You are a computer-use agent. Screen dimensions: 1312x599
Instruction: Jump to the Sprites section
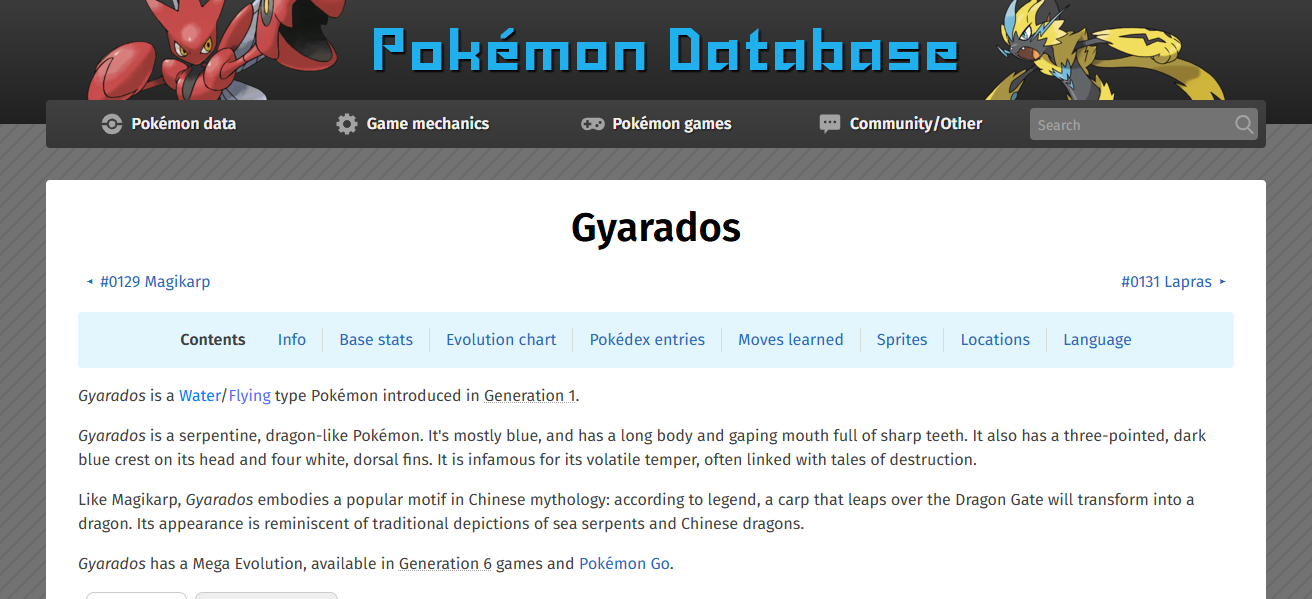click(x=902, y=340)
